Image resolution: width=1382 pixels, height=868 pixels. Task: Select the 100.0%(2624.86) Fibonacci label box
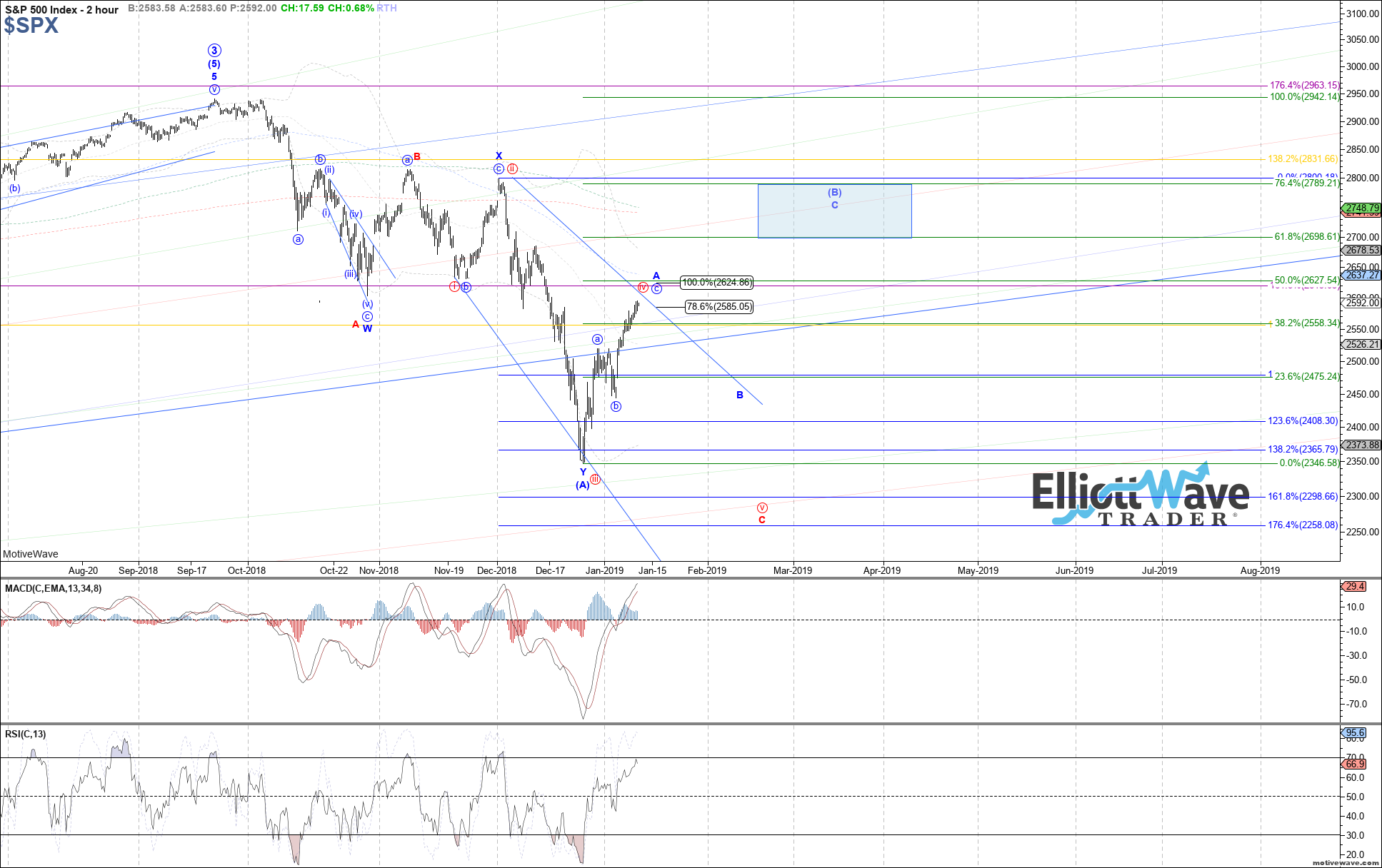[716, 283]
